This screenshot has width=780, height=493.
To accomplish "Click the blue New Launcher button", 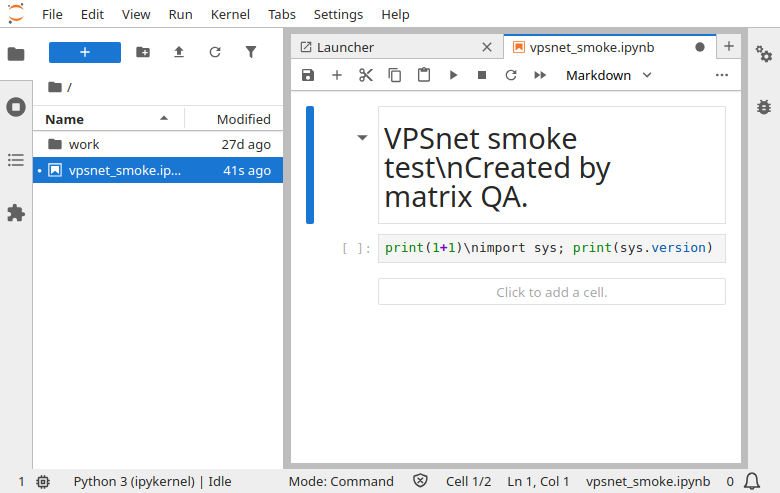I will pyautogui.click(x=85, y=52).
